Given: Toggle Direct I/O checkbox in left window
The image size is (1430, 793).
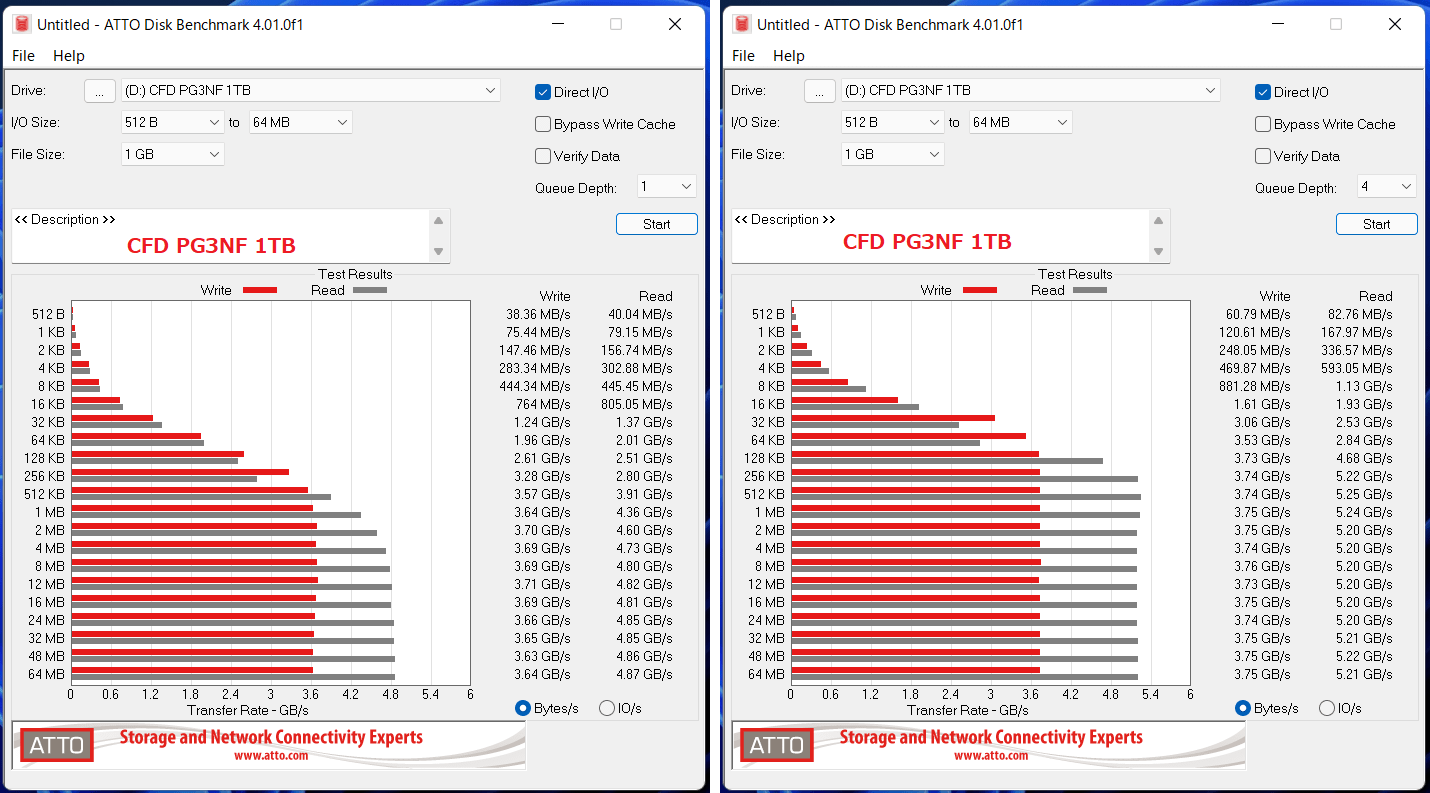Looking at the screenshot, I should [543, 92].
